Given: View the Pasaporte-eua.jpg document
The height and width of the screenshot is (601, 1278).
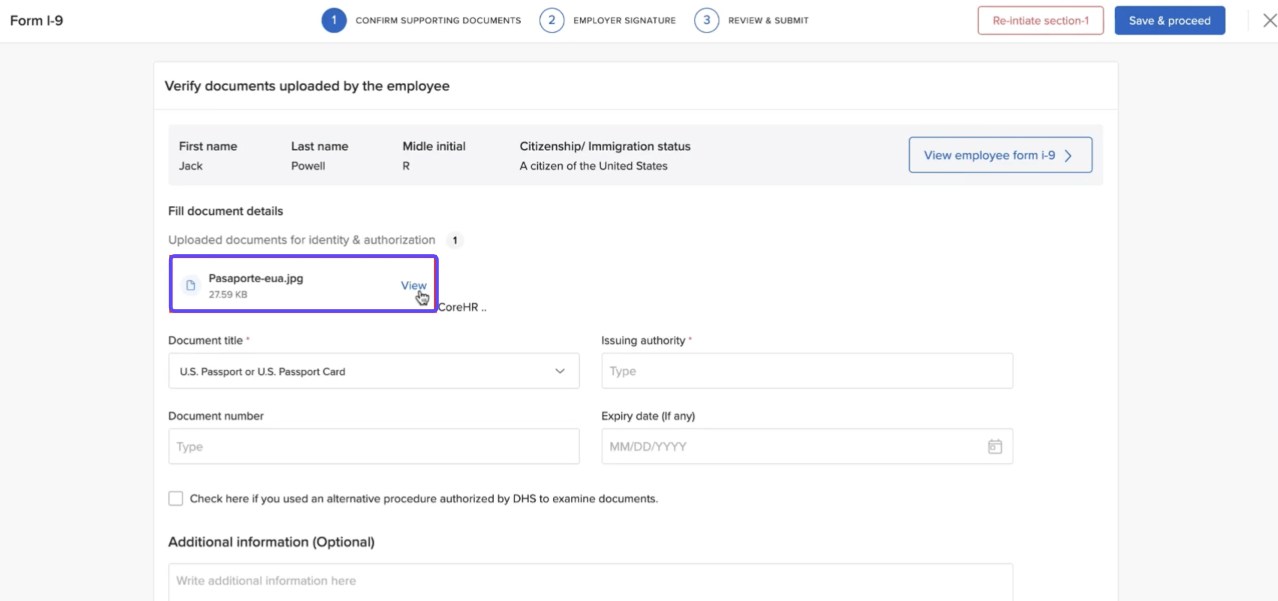Looking at the screenshot, I should point(413,285).
